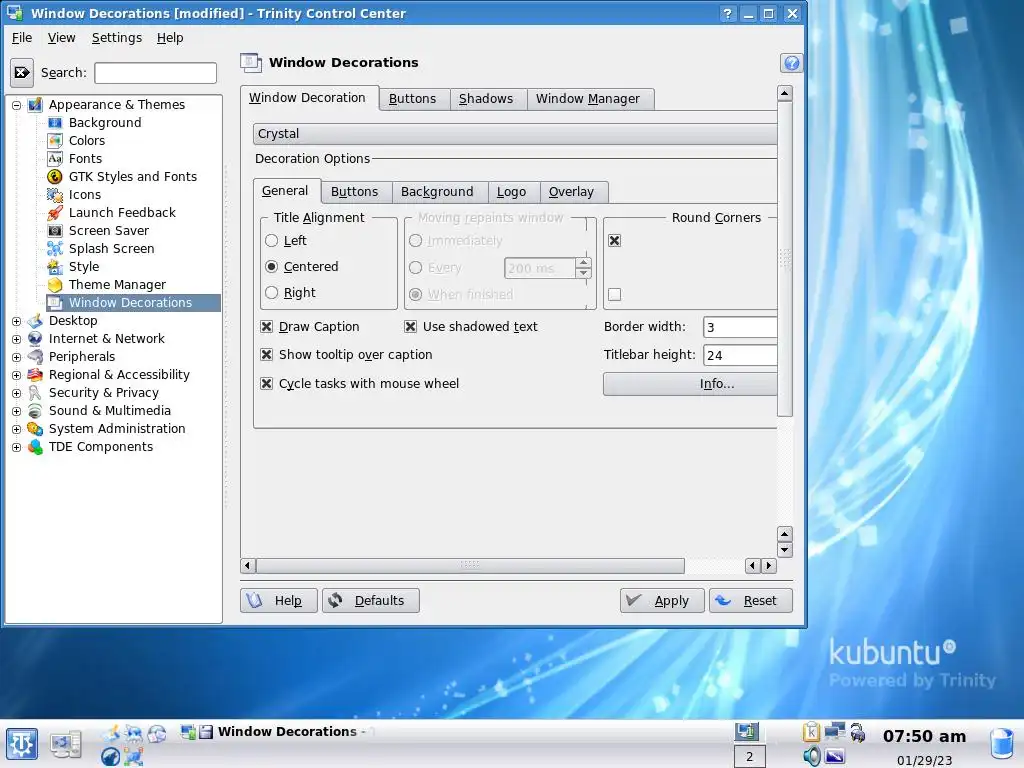
Task: Open the Settings menu
Action: (x=117, y=38)
